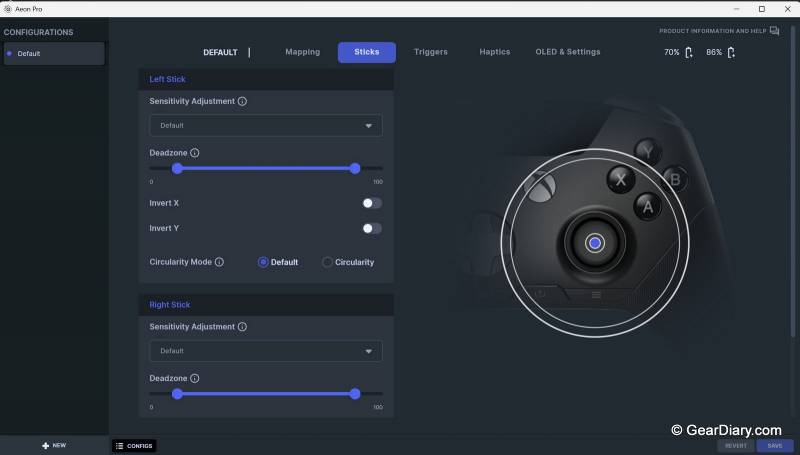Open Product Information and Help chat icon
The image size is (800, 455).
point(774,31)
